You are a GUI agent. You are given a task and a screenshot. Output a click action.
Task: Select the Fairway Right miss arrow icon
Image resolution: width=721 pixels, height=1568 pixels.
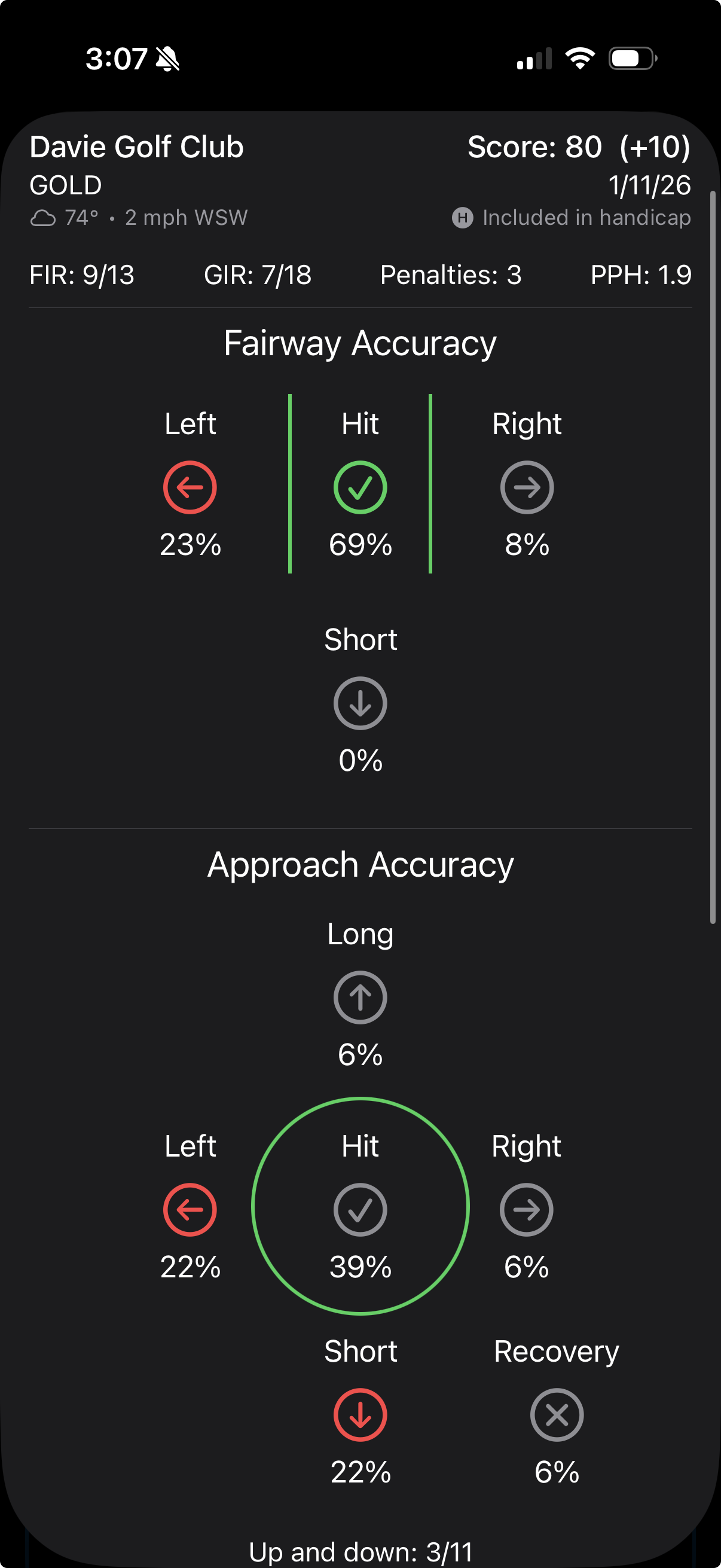click(527, 486)
